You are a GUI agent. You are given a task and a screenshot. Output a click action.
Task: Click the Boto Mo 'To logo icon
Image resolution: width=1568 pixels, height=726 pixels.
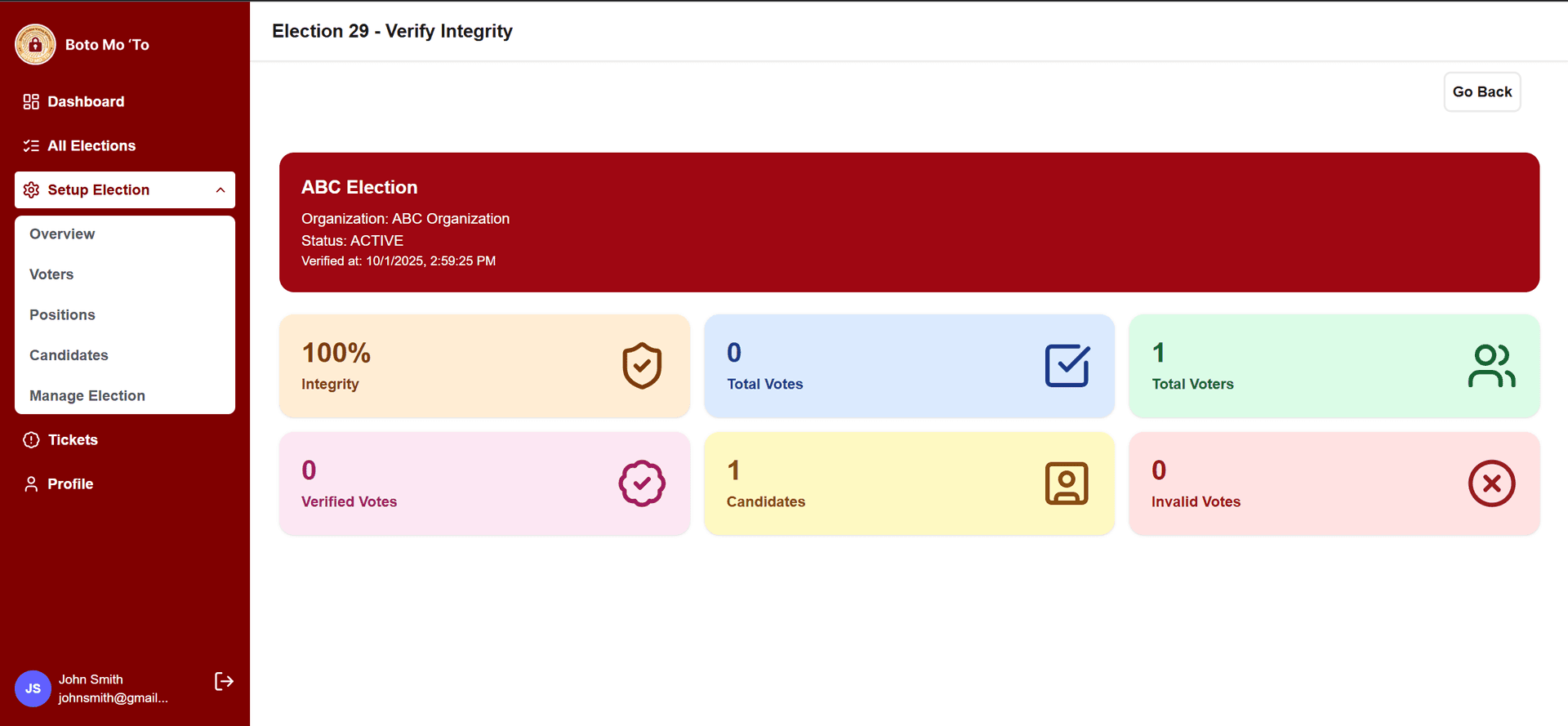point(35,45)
